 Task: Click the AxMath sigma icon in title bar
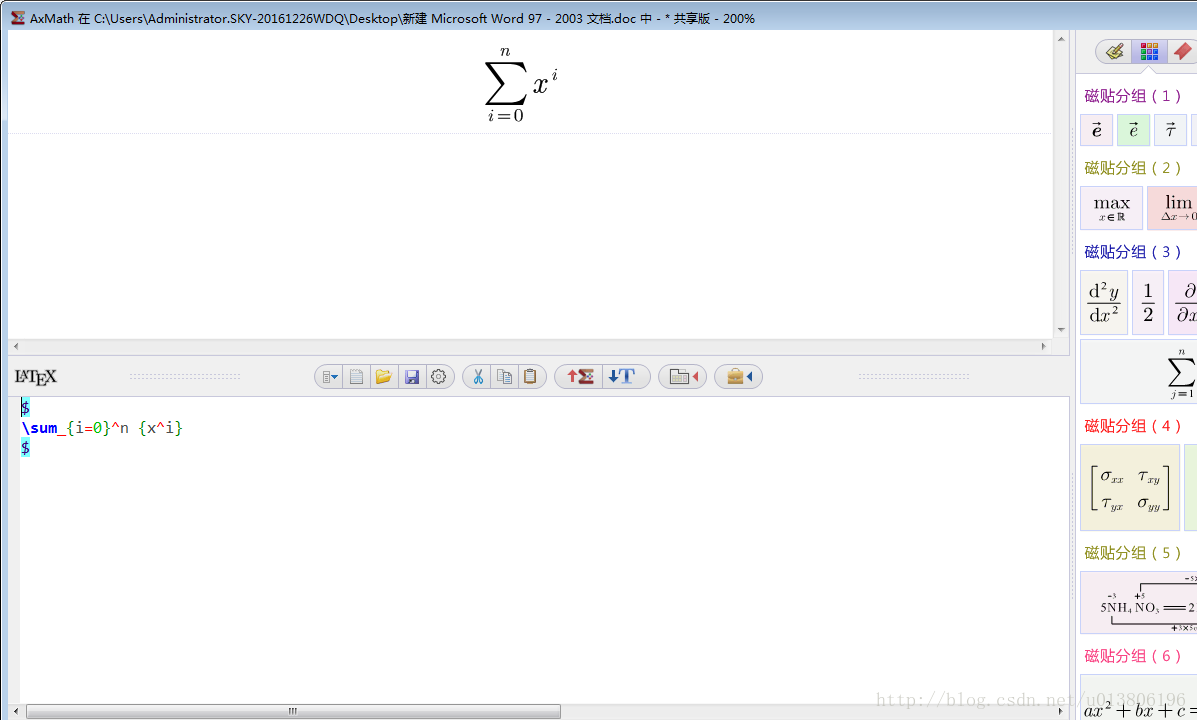pos(18,18)
